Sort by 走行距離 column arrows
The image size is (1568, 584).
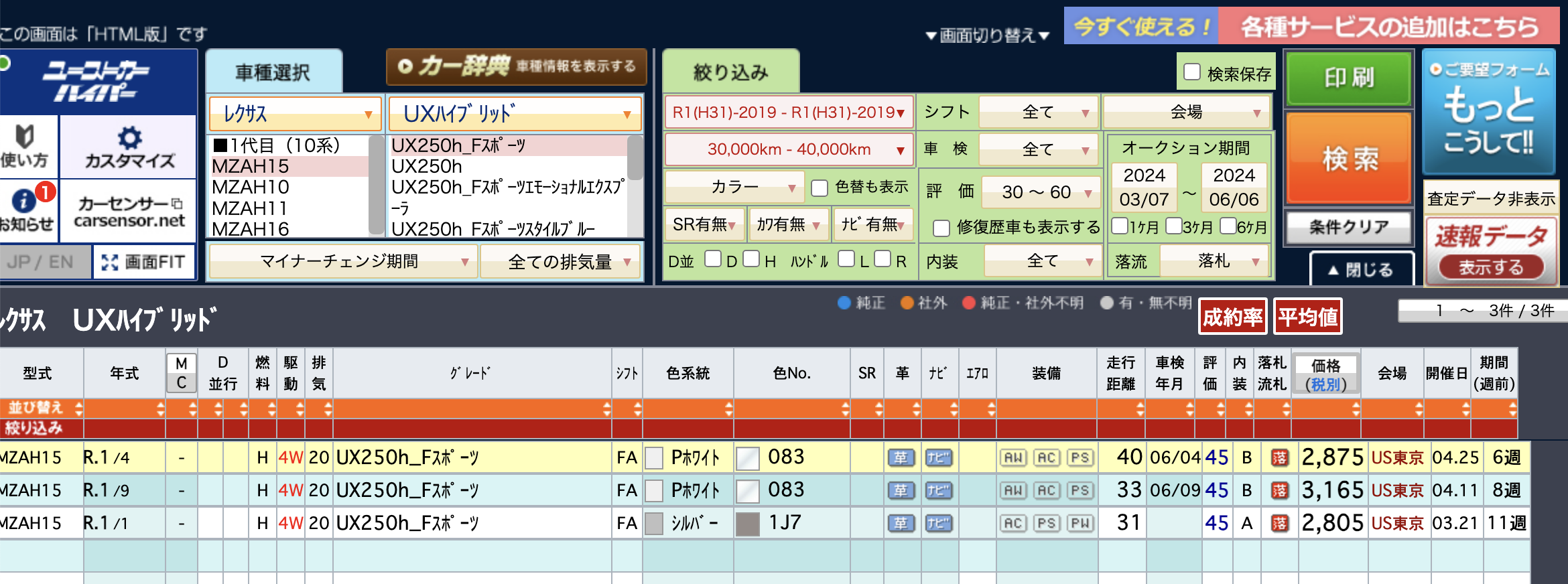point(1140,409)
